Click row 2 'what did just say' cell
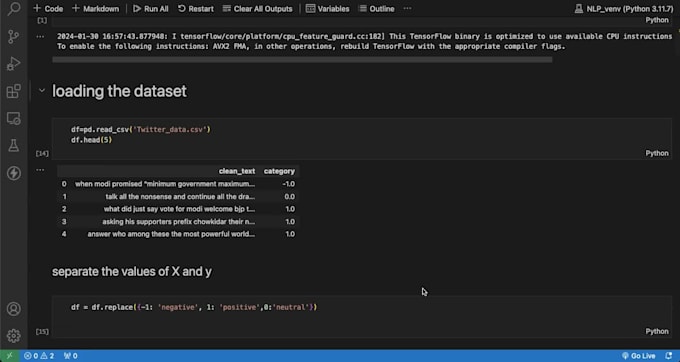Image resolution: width=680 pixels, height=362 pixels. click(x=179, y=209)
